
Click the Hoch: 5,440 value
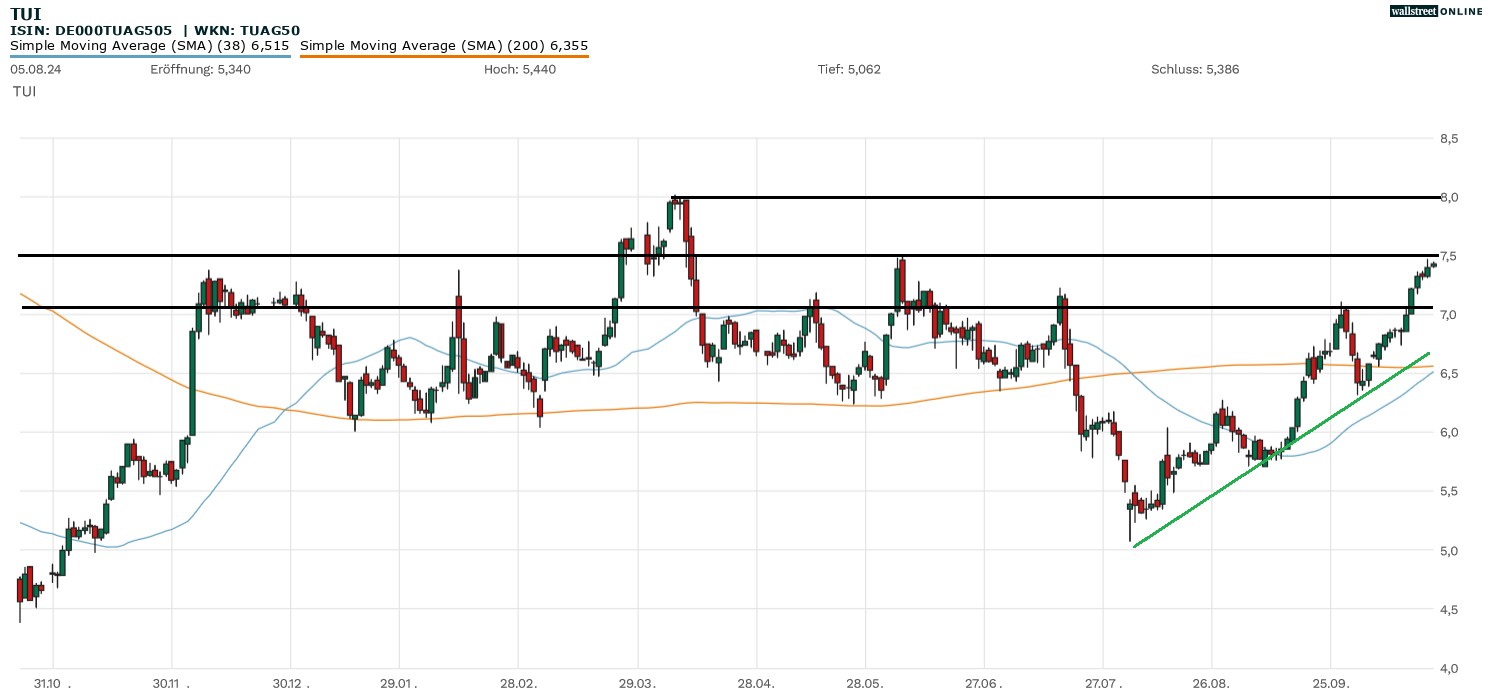[519, 69]
